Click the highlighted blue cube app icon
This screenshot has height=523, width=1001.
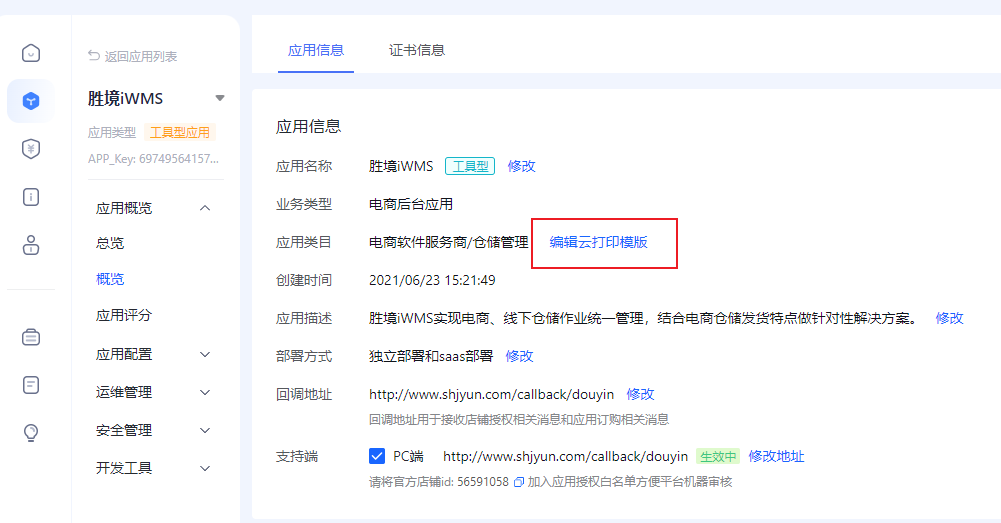(31, 101)
